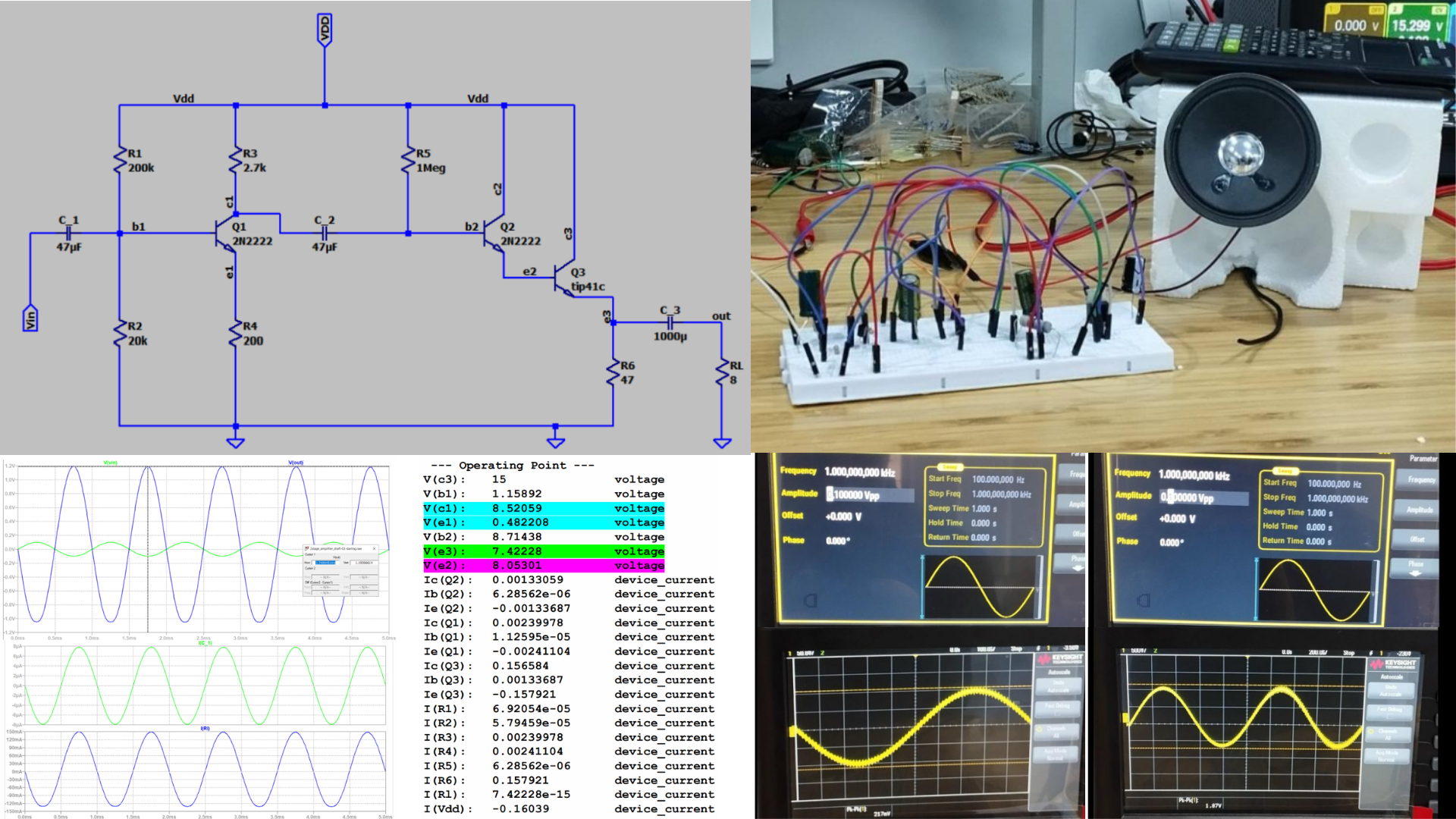Screen dimensions: 1456x819
Task: Open the Parameter menu on the right generator
Action: (x=1423, y=459)
